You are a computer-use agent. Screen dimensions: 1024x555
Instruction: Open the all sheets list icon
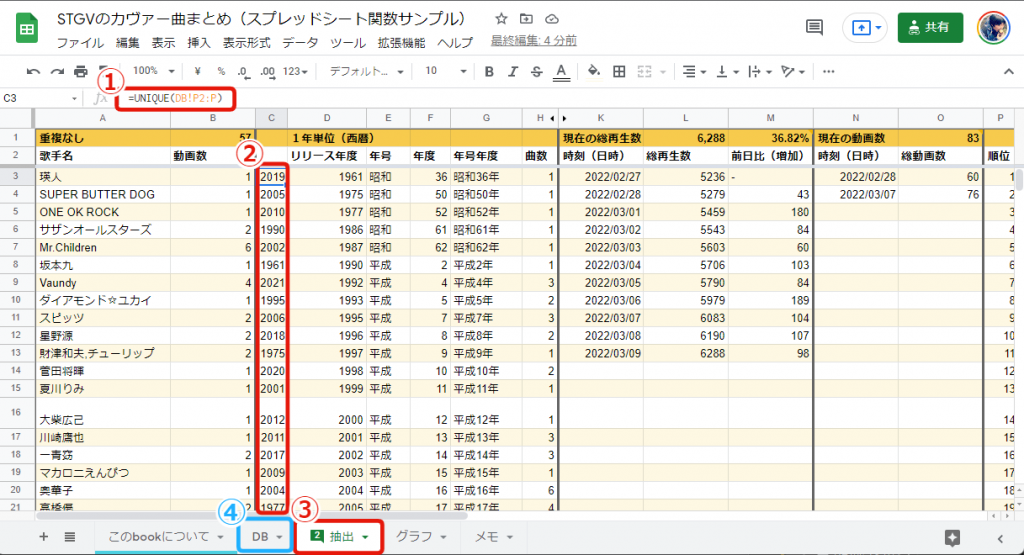[70, 537]
